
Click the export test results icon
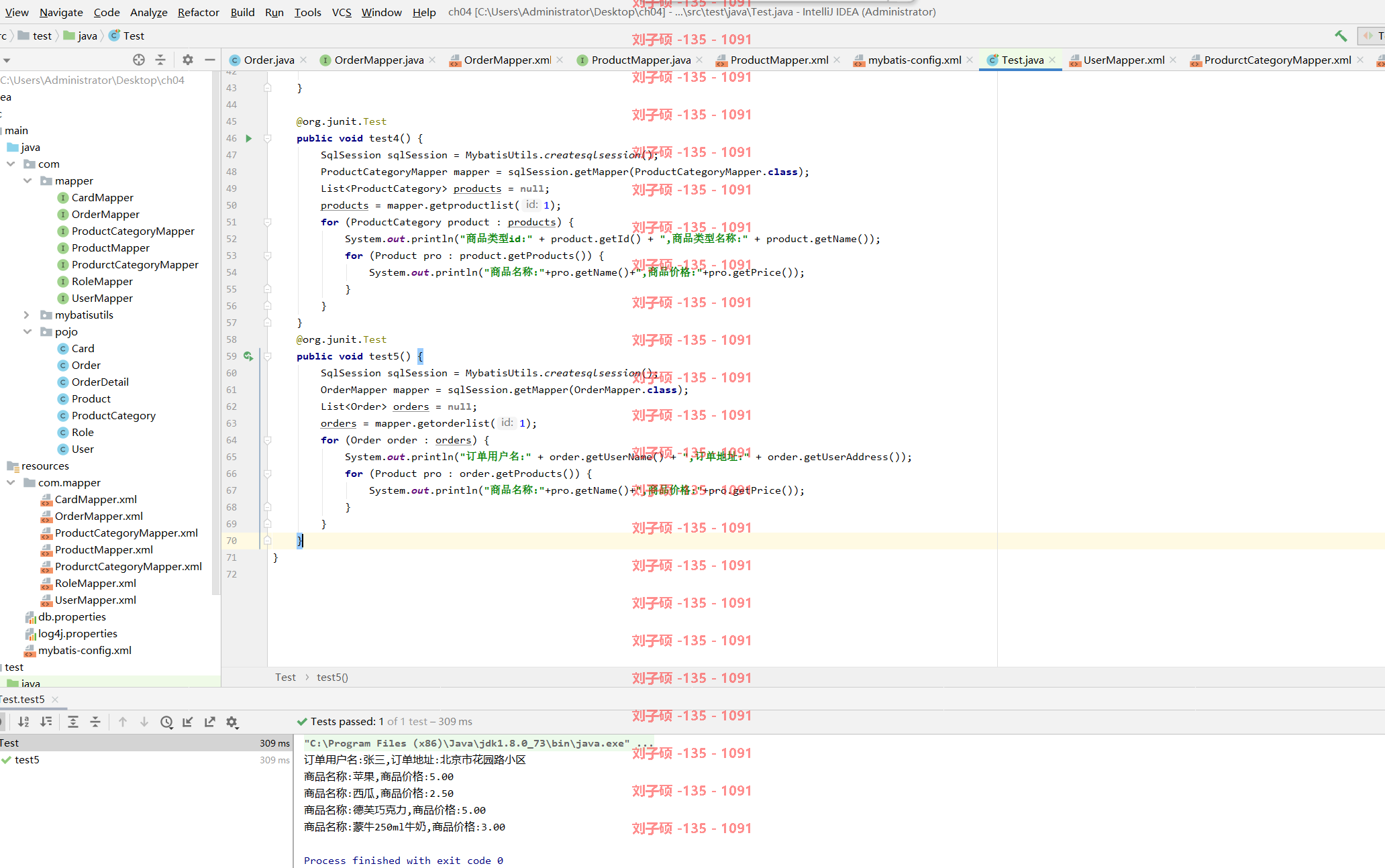click(210, 722)
